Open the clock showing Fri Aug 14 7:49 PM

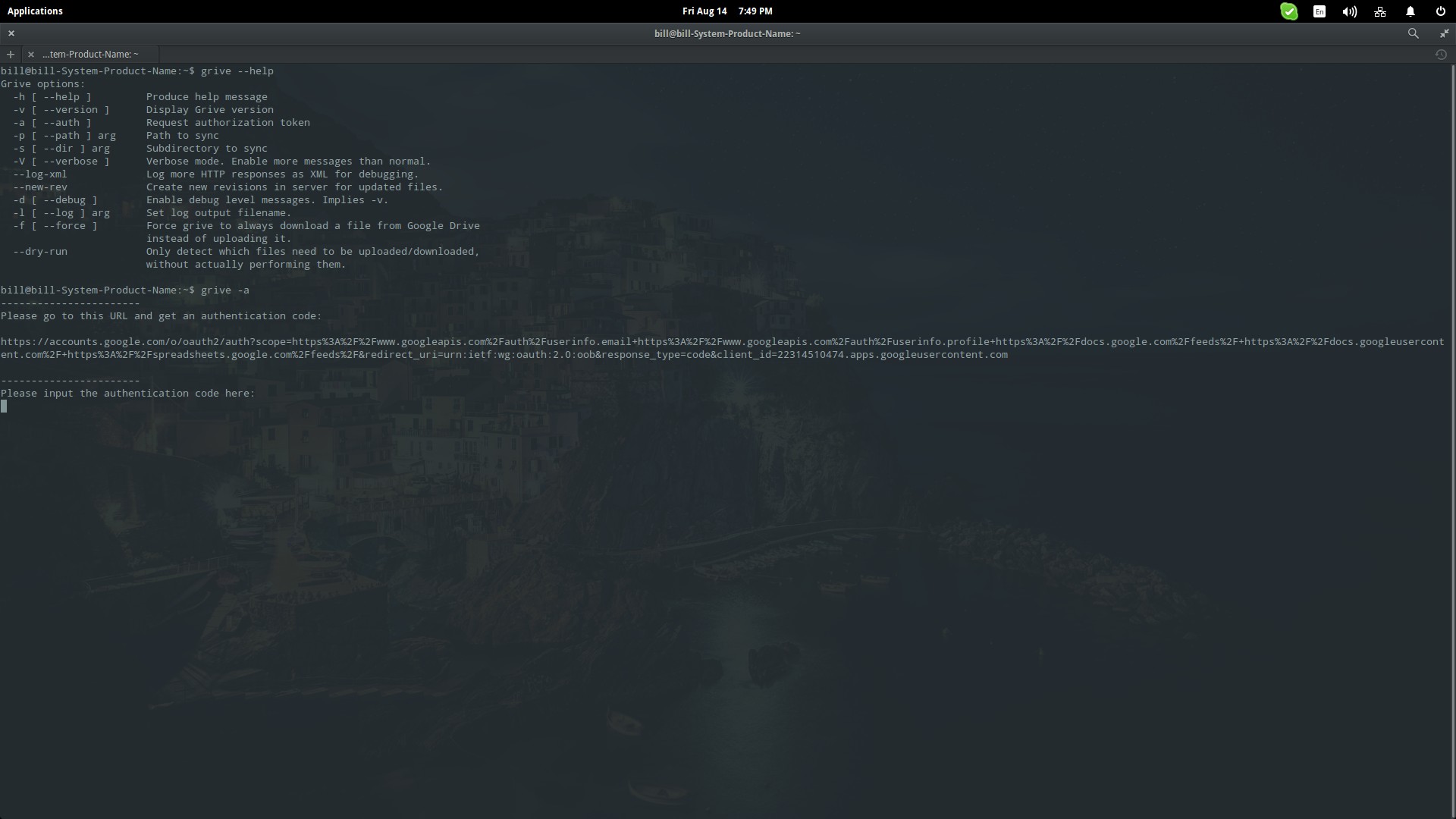point(727,11)
